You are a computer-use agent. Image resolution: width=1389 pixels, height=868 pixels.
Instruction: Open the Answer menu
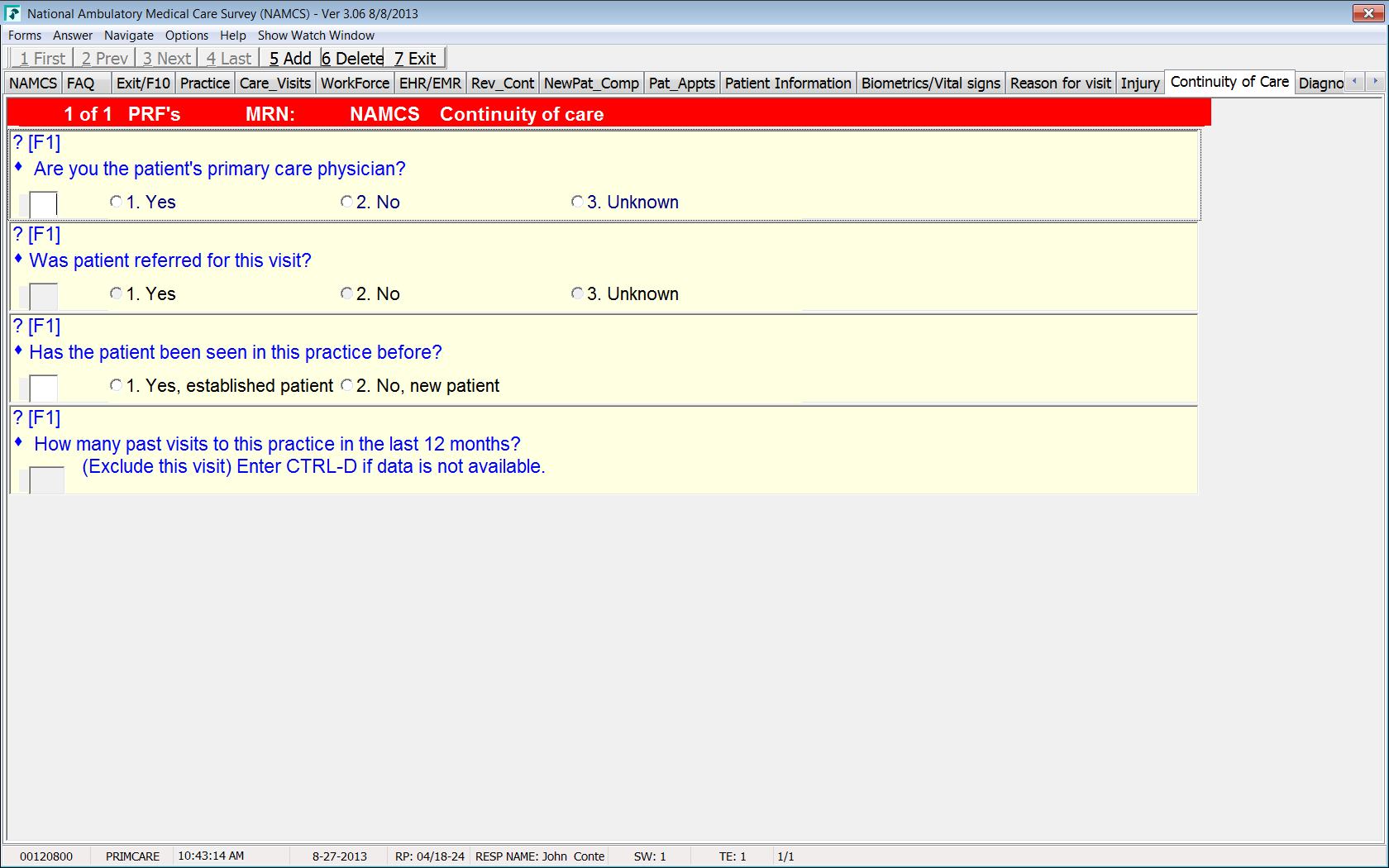click(x=73, y=36)
